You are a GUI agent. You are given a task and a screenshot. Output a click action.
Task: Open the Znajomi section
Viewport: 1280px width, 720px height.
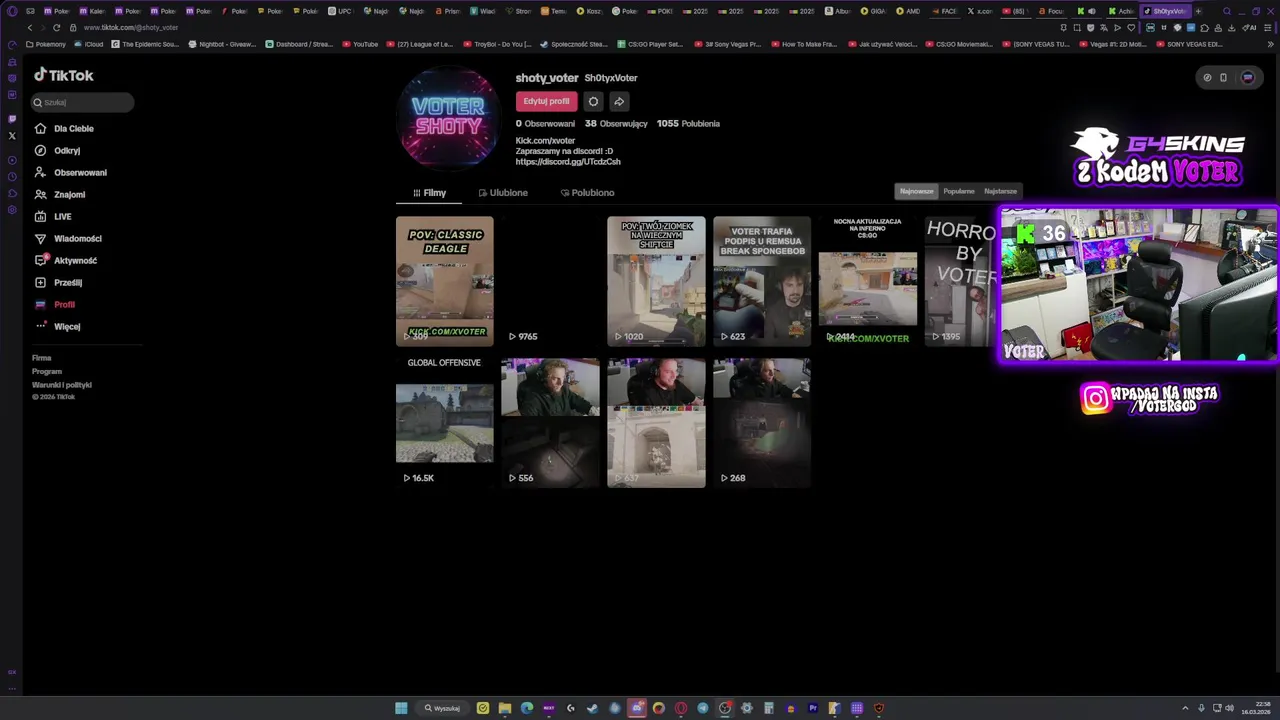(x=60, y=195)
